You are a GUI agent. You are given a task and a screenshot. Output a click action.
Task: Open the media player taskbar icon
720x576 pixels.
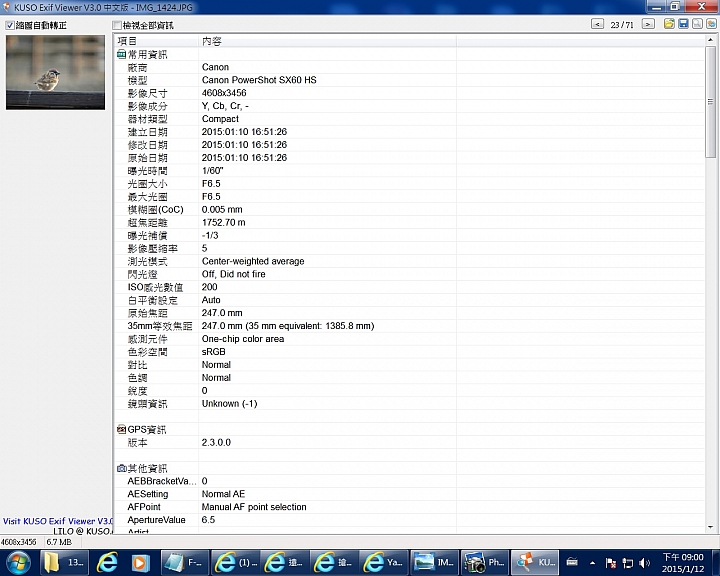point(140,563)
